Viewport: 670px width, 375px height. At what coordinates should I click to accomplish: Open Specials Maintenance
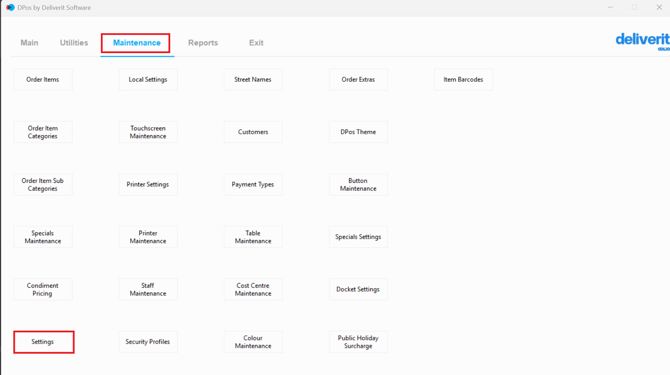tap(43, 237)
